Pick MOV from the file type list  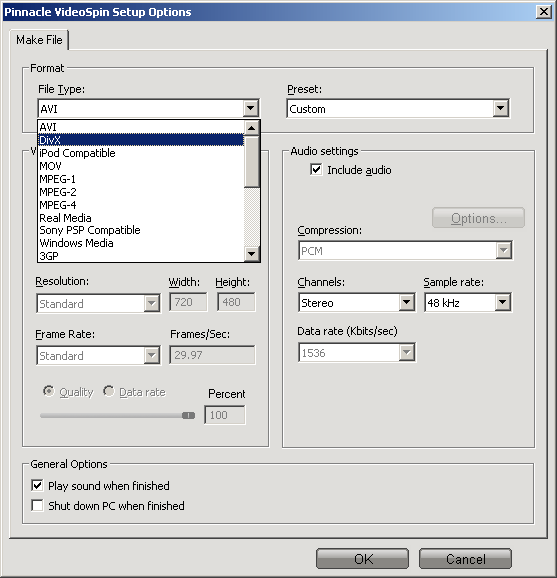[141, 166]
